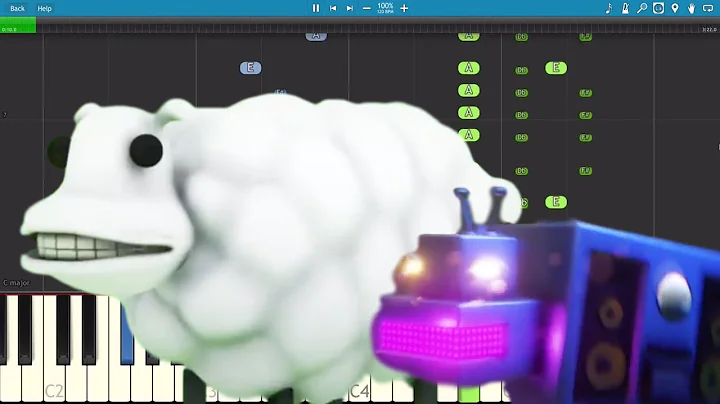Open the hand selection icon
This screenshot has height=404, width=720.
[692, 8]
